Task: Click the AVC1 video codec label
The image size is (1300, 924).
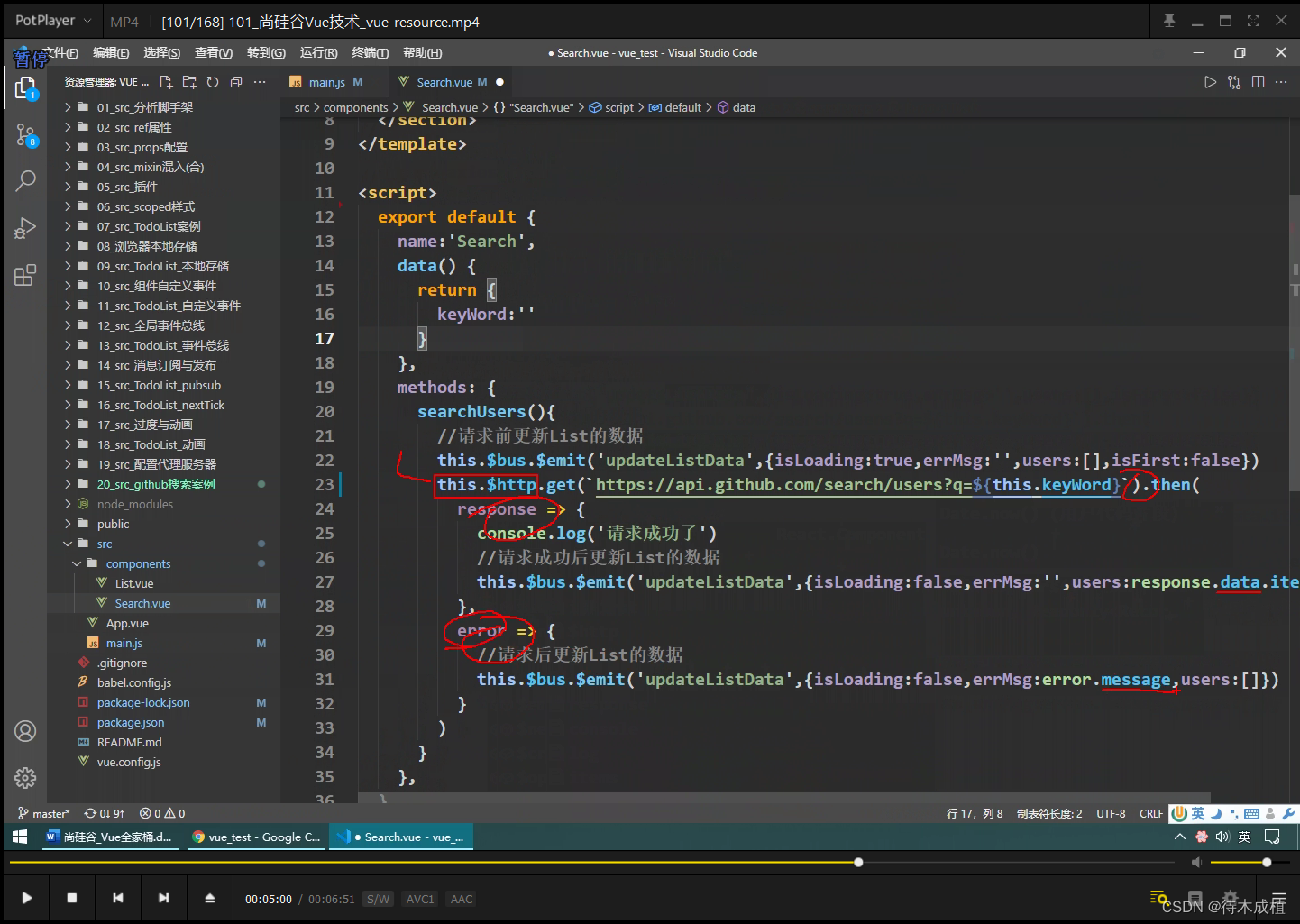Action: point(420,899)
